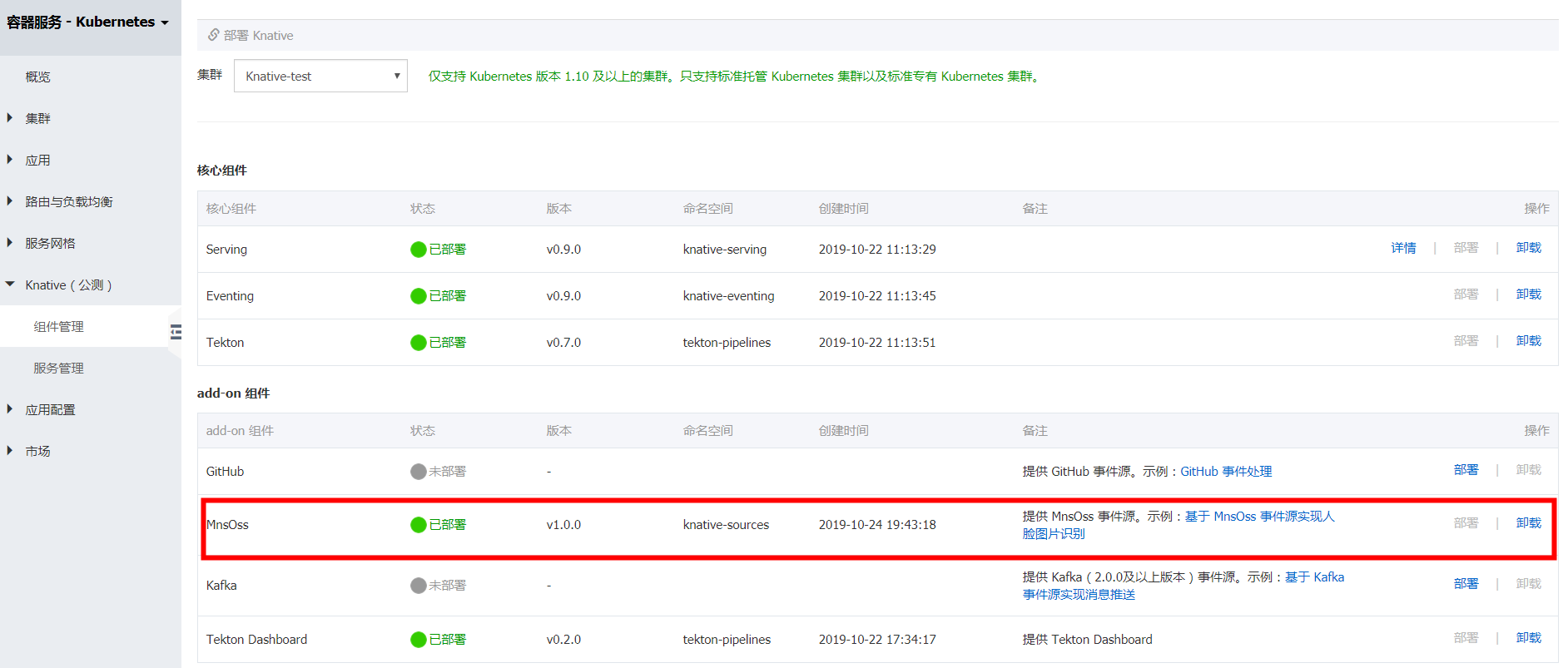Open the 概览 overview page
1568x668 pixels.
(37, 77)
